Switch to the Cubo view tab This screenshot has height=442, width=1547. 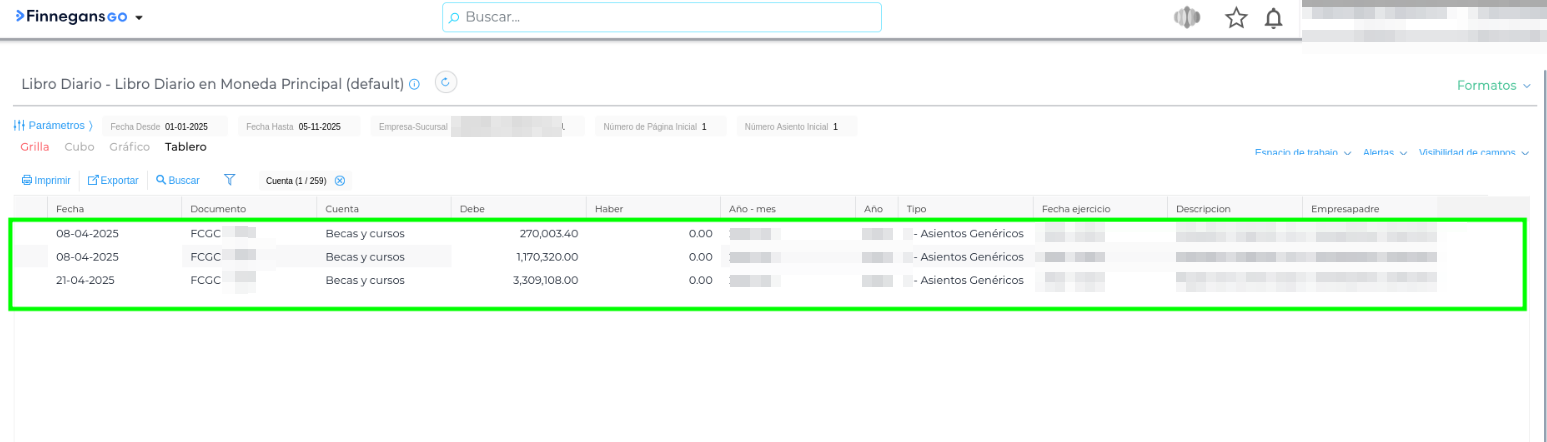[x=79, y=147]
